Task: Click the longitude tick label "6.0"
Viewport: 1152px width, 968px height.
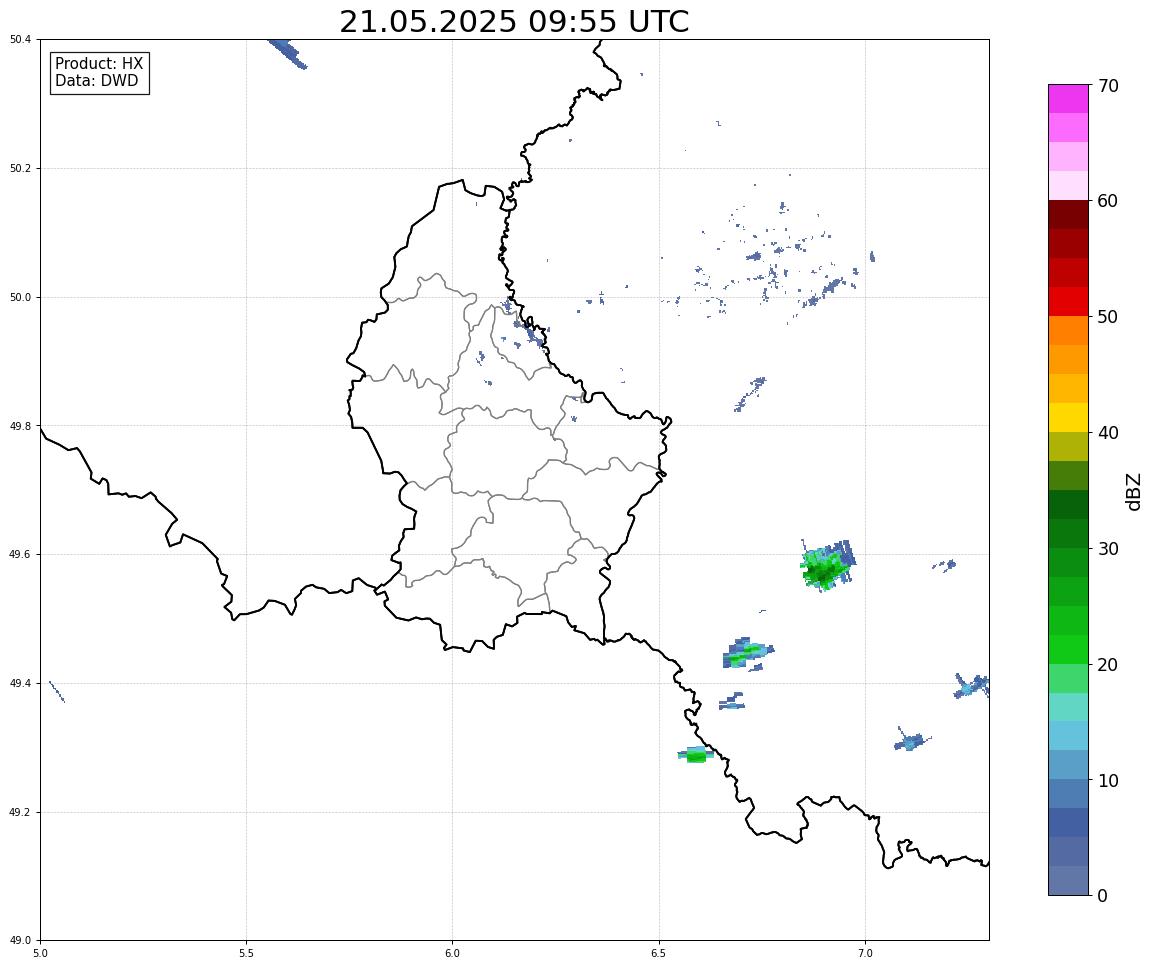Action: (453, 953)
